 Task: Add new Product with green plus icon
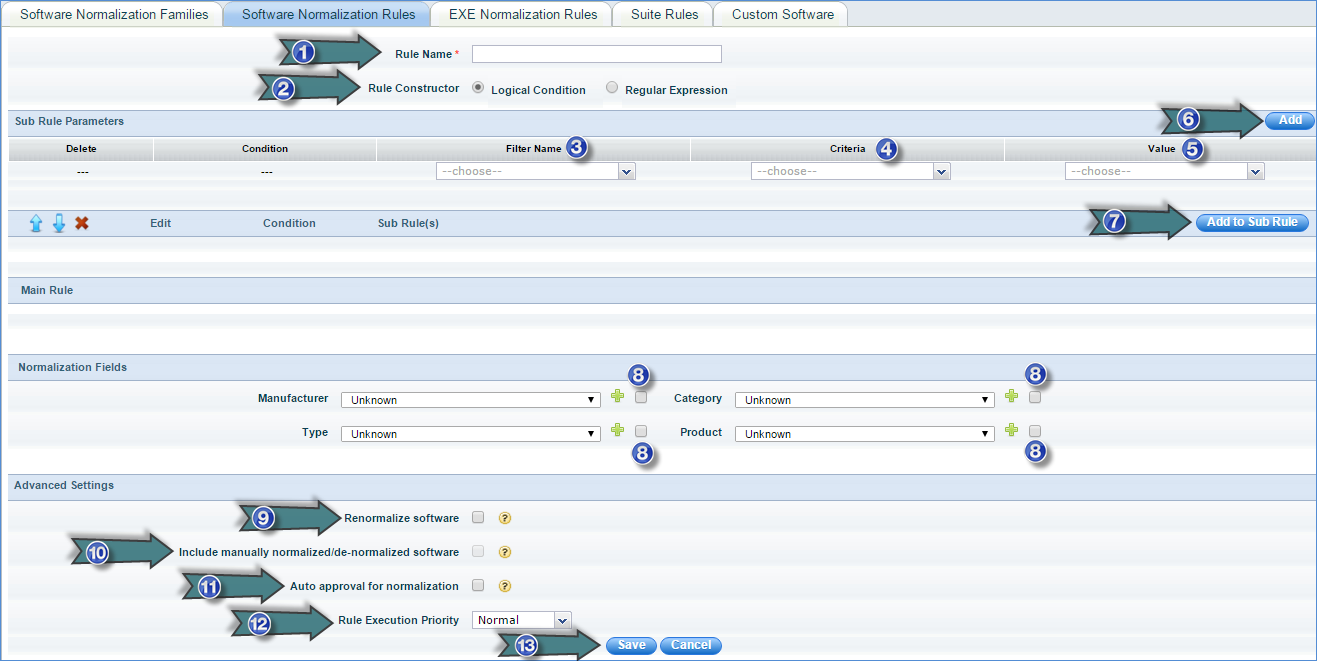pyautogui.click(x=1011, y=431)
